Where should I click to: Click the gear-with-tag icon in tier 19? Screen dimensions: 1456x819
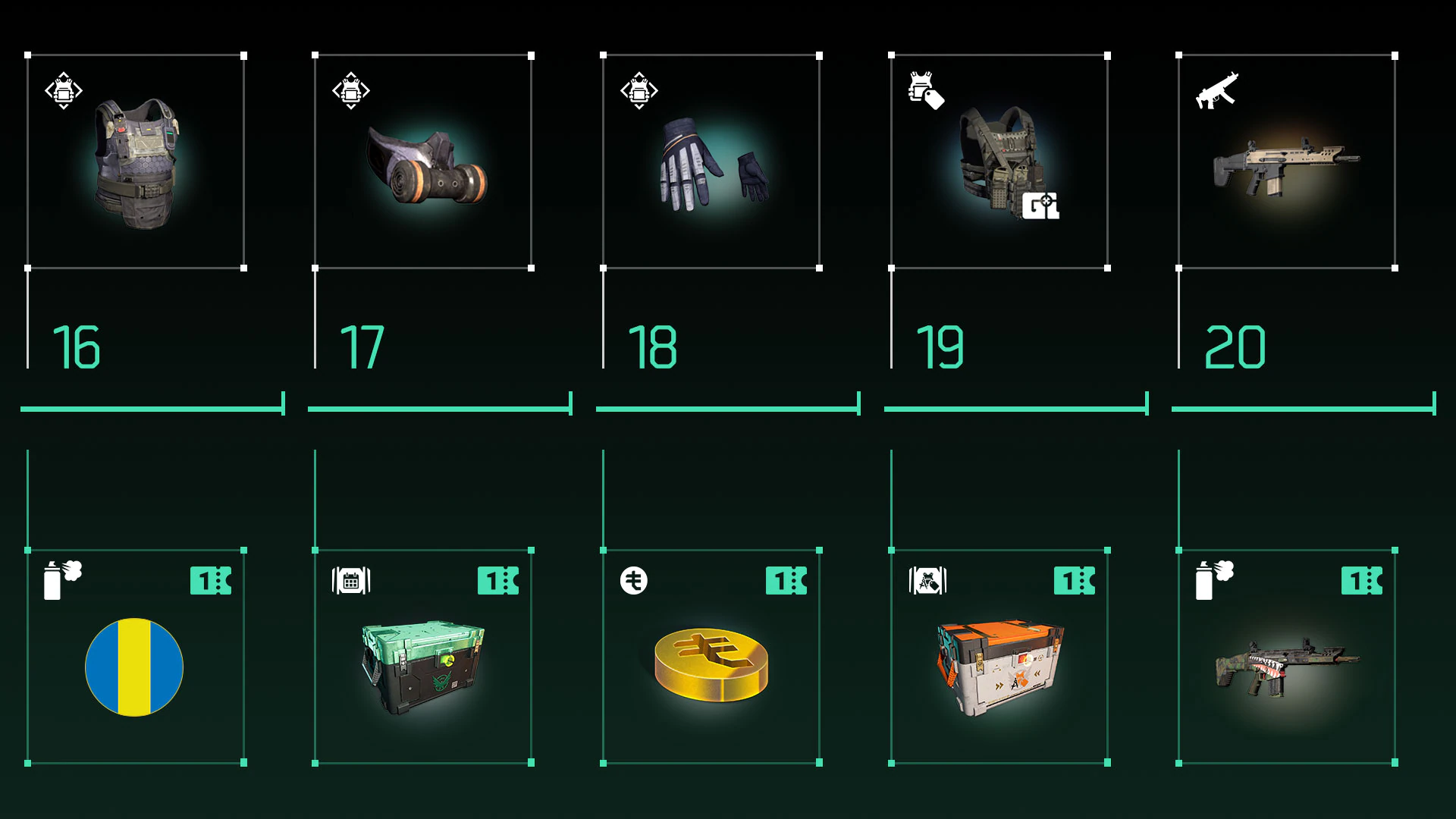pos(926,90)
